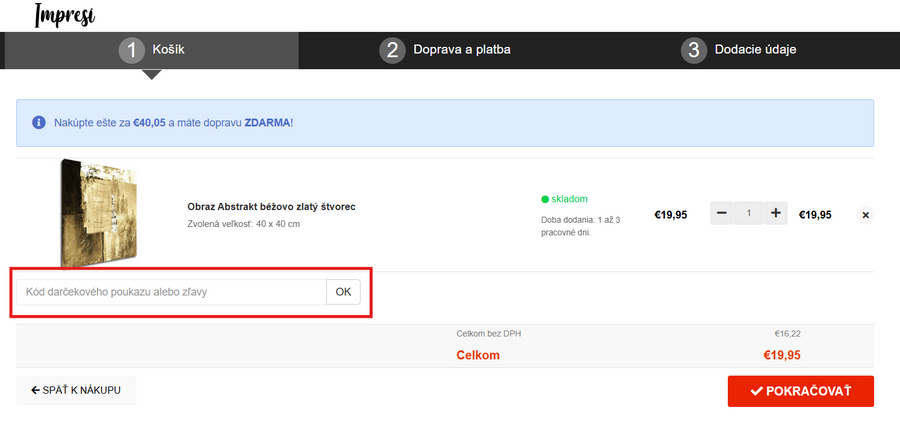The width and height of the screenshot is (900, 431).
Task: Open the Obraz Abstrakt béžovo zlatý štvorec link
Action: (x=271, y=207)
